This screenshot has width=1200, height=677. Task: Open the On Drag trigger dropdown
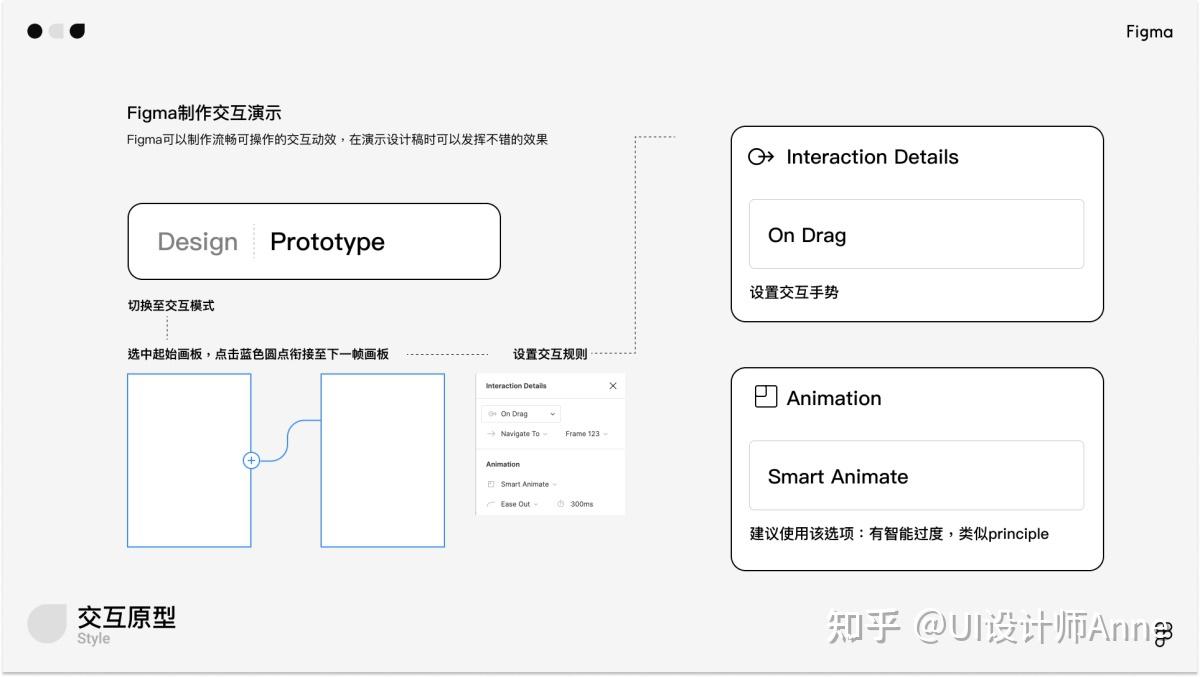521,414
